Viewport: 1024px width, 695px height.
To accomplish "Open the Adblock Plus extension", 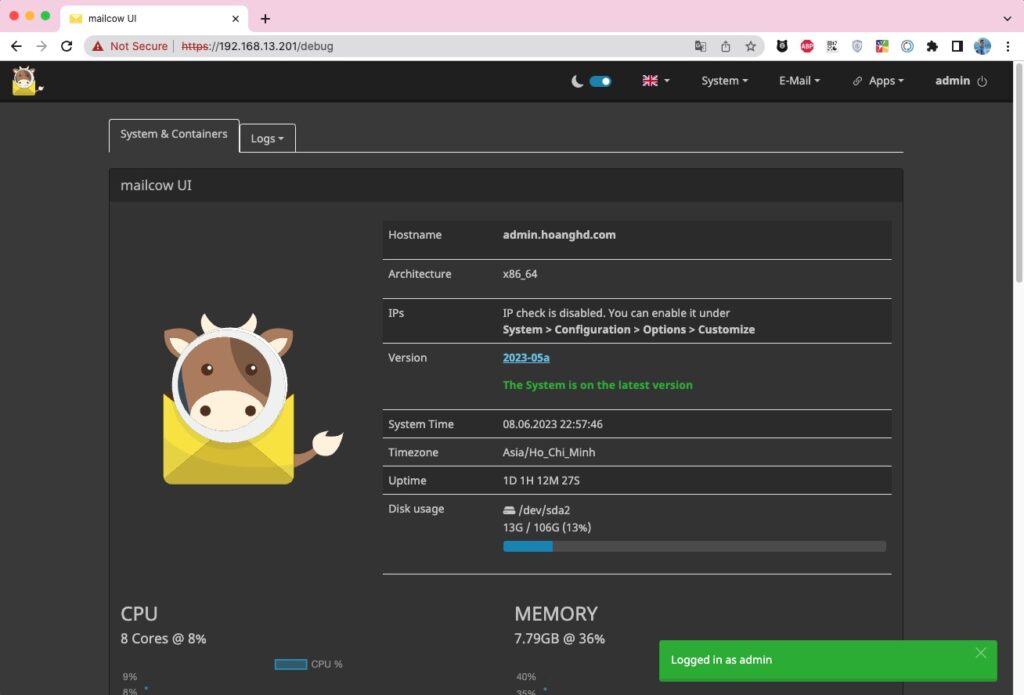I will click(807, 46).
